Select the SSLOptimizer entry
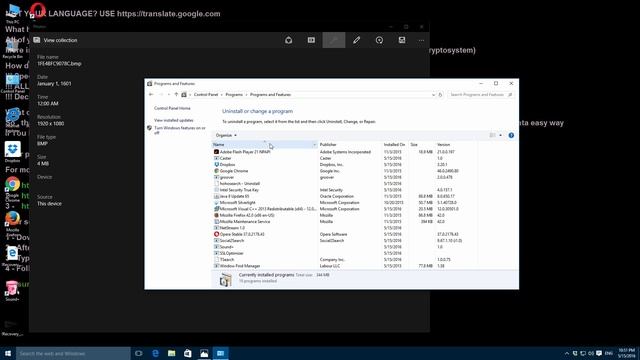The height and width of the screenshot is (360, 640). [345, 253]
